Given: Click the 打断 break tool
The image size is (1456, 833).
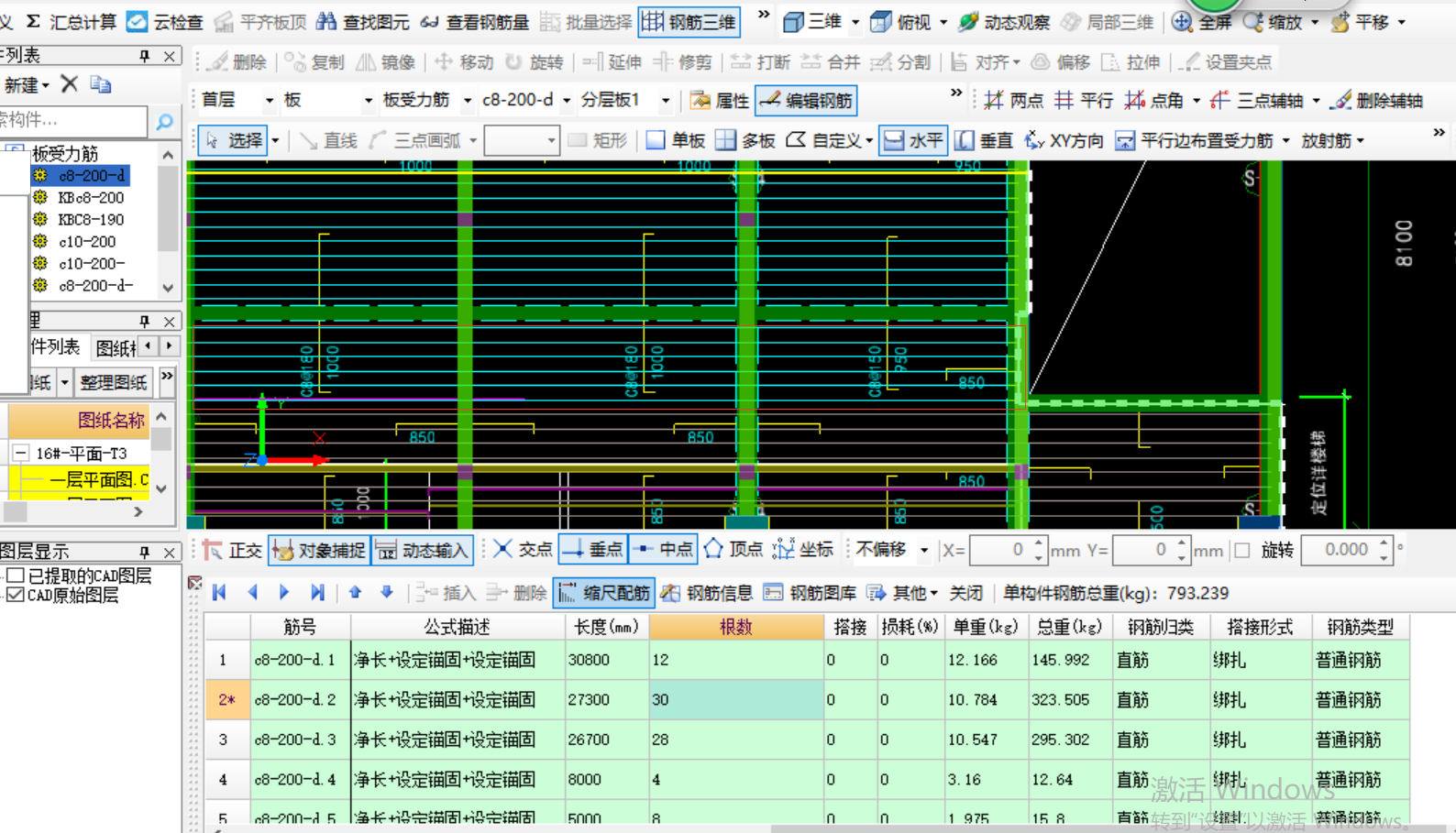Looking at the screenshot, I should (x=761, y=61).
